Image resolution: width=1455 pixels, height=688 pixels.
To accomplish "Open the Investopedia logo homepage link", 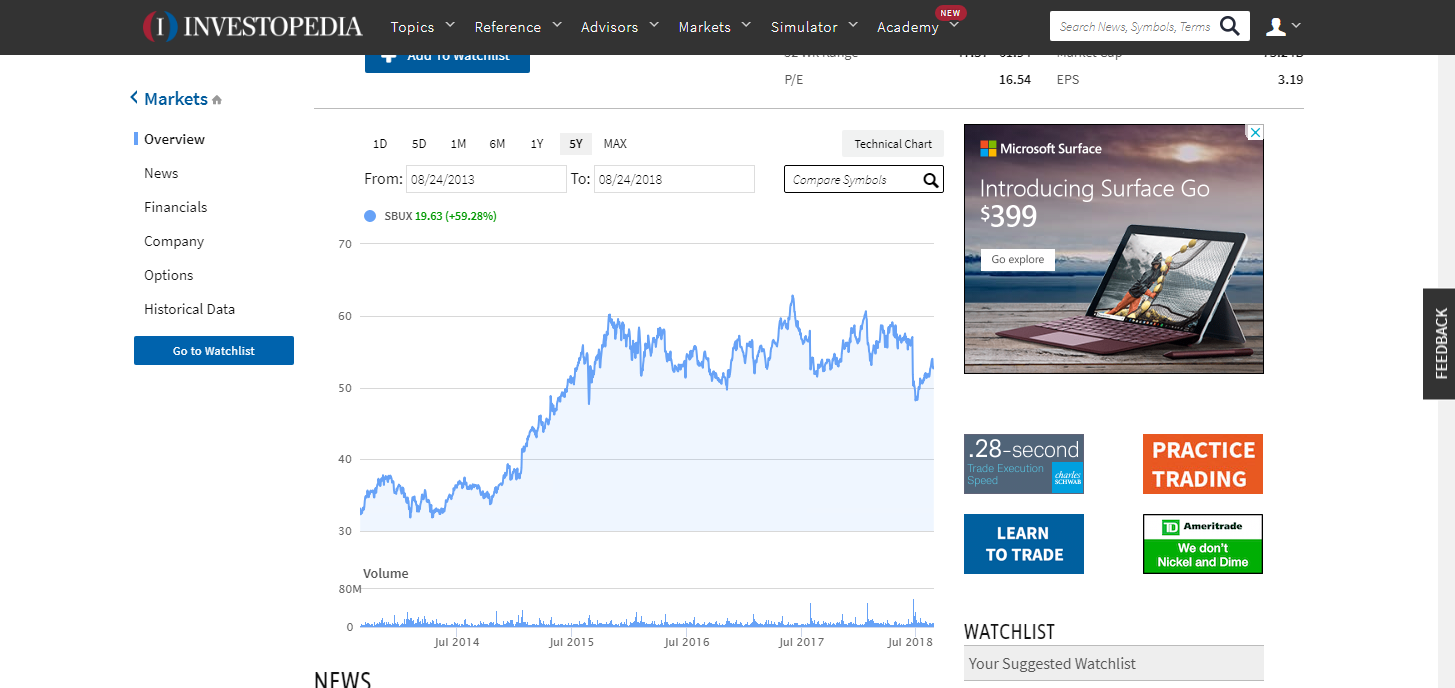I will 252,26.
